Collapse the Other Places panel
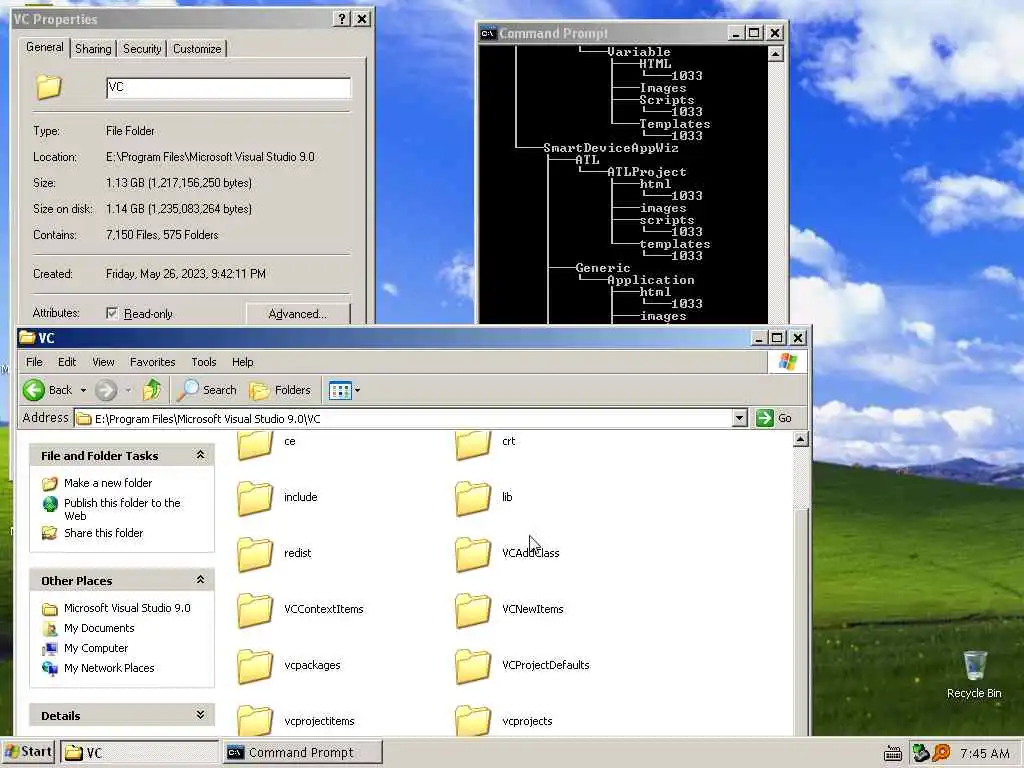The width and height of the screenshot is (1024, 768). click(x=200, y=580)
